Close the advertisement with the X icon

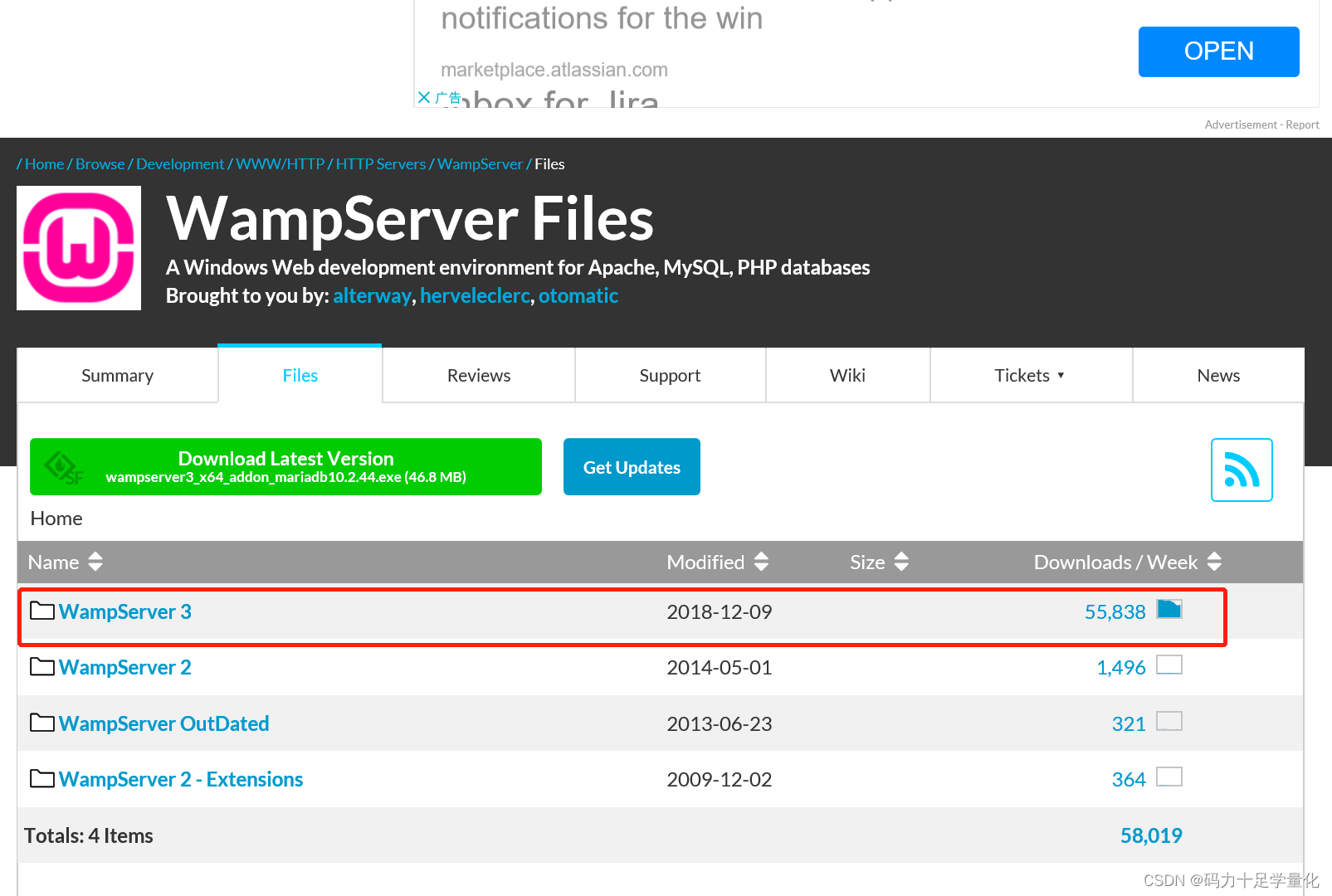click(424, 97)
